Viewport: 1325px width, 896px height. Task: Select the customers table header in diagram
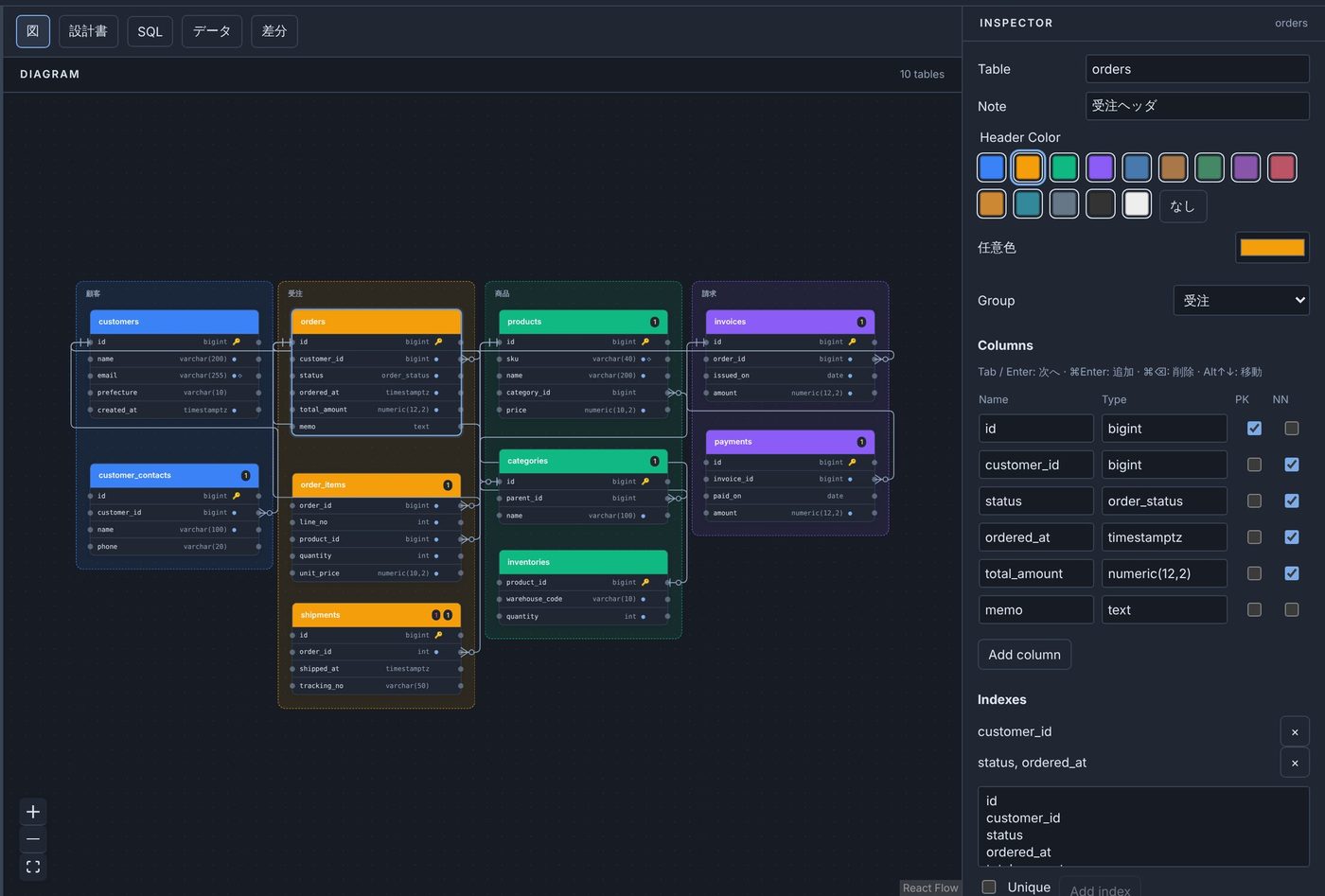(174, 322)
